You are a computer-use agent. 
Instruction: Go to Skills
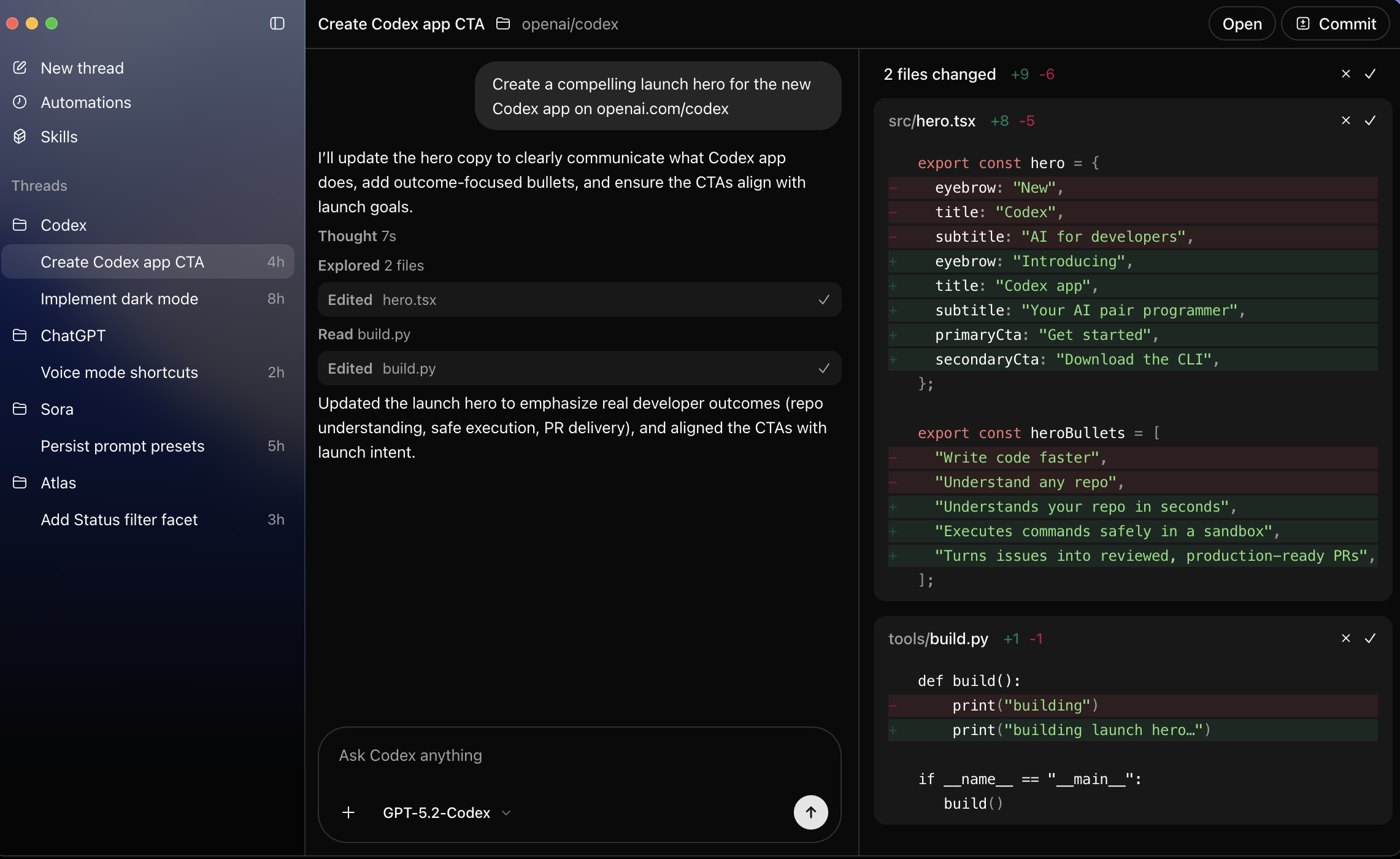point(59,136)
